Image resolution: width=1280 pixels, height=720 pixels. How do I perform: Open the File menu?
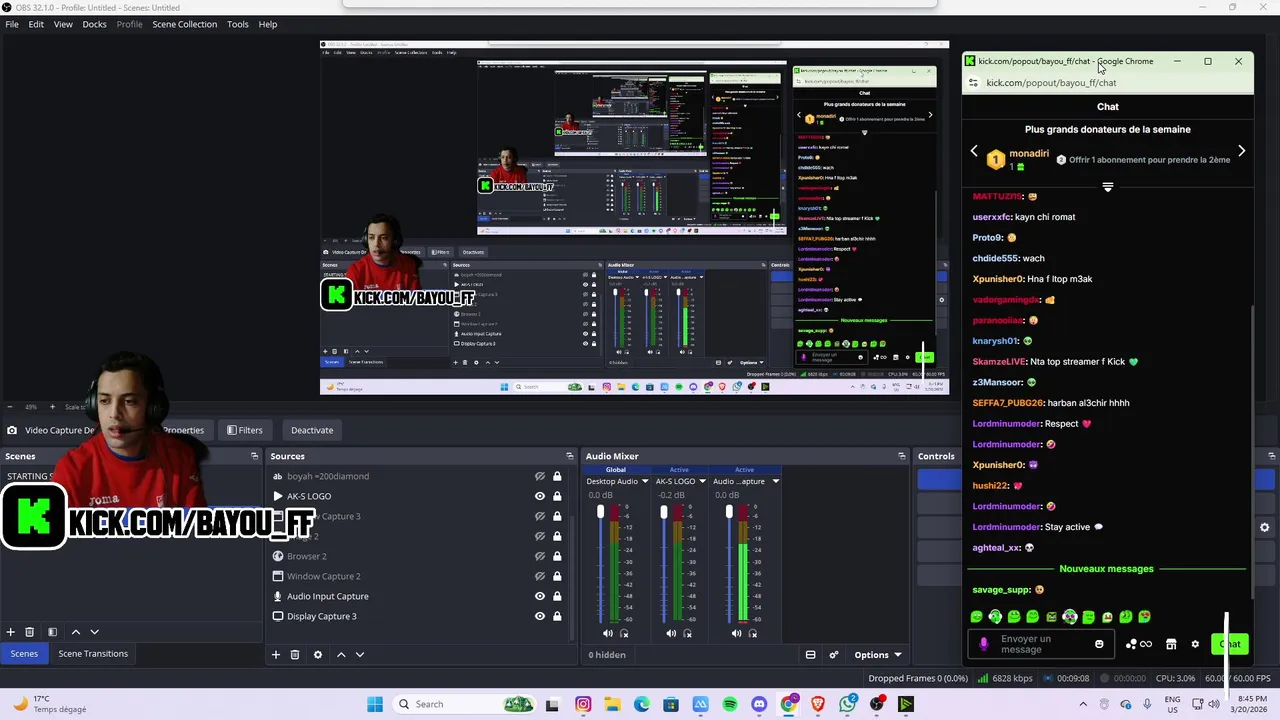12,24
